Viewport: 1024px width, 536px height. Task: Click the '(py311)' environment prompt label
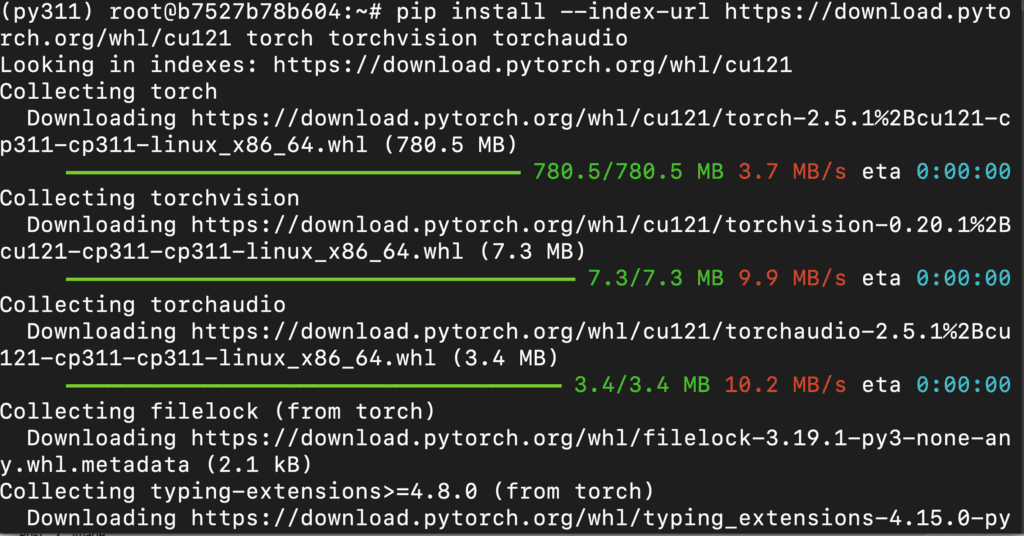click(48, 13)
